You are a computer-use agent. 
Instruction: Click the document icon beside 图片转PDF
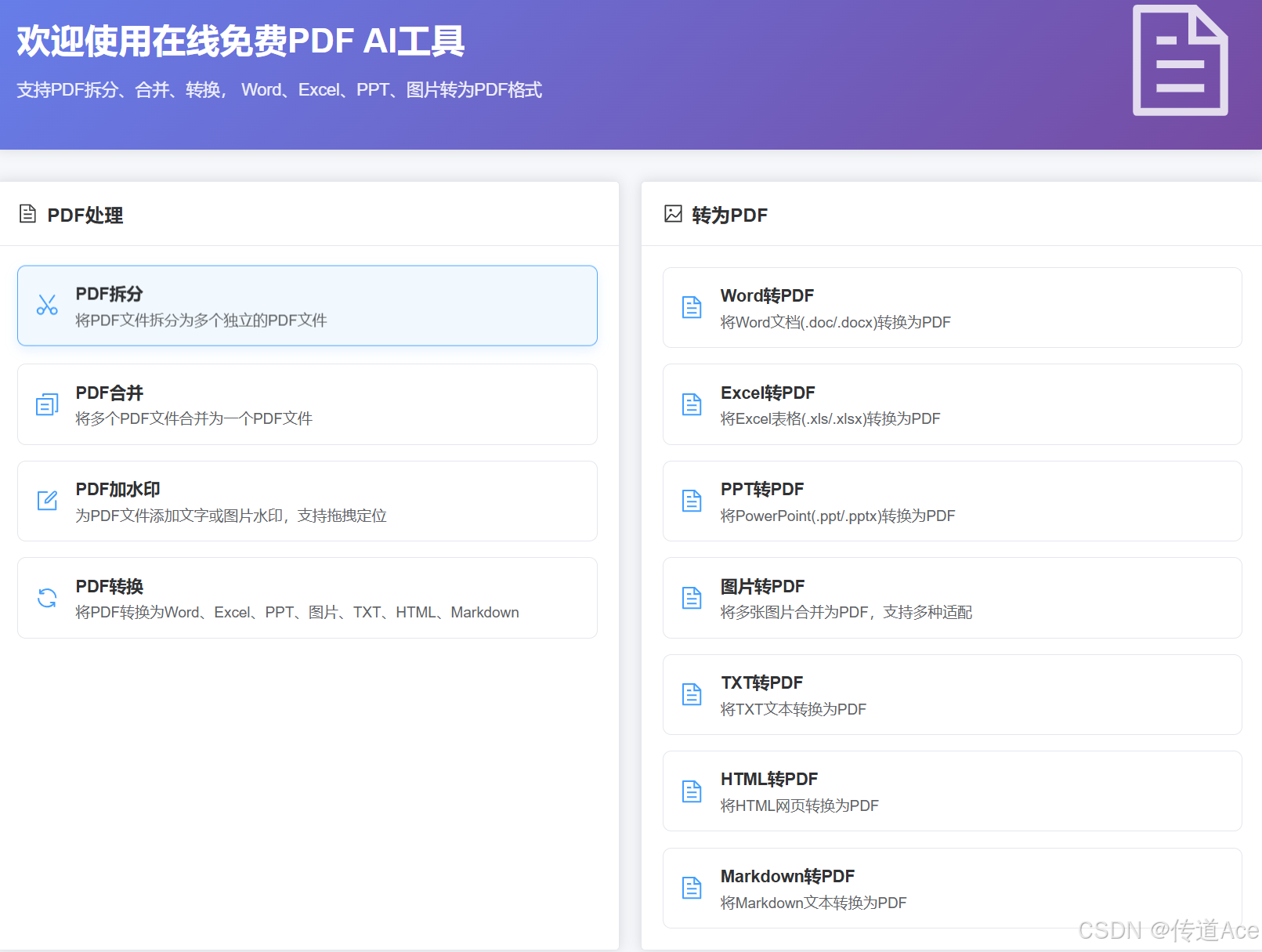692,598
